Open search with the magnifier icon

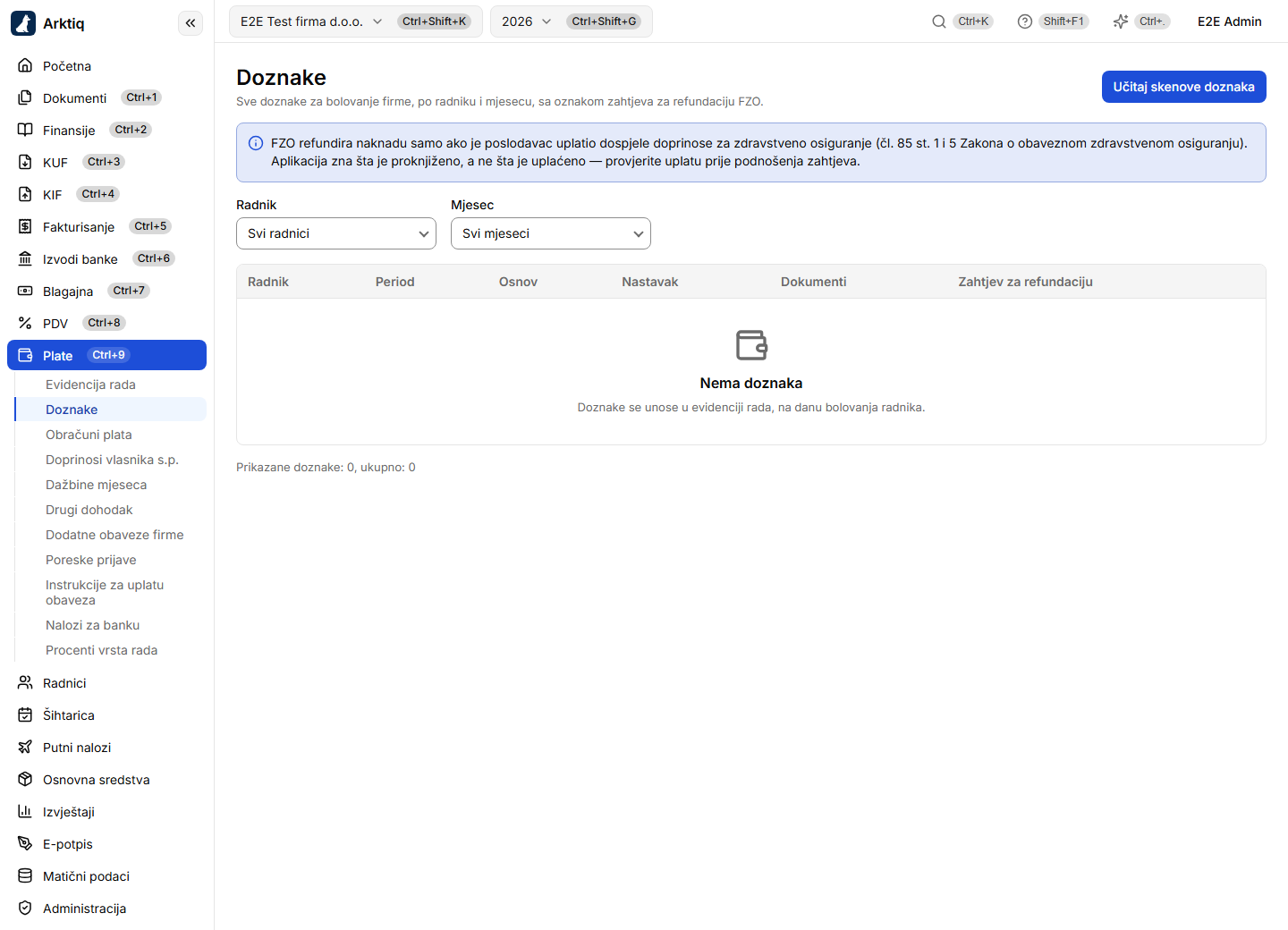pyautogui.click(x=939, y=21)
